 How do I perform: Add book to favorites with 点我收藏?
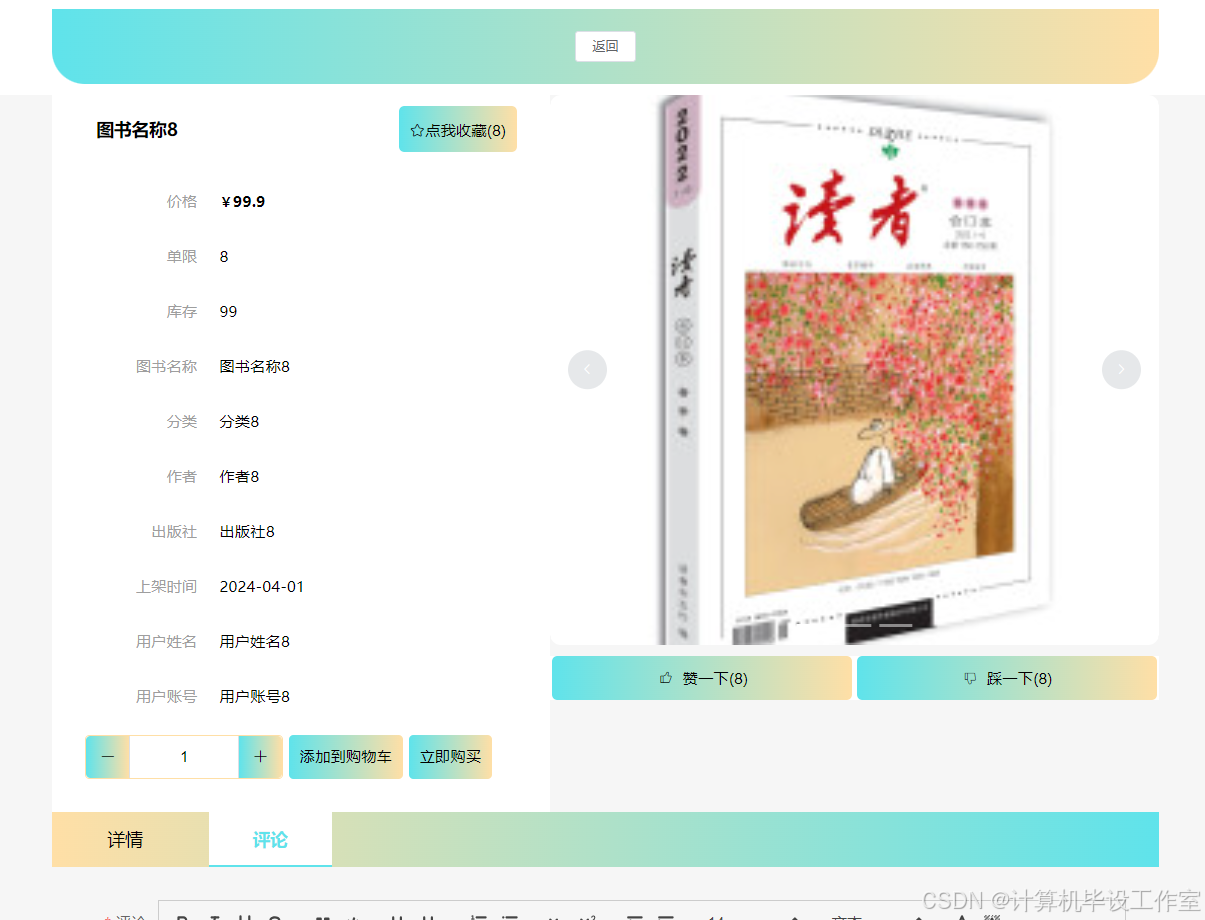click(458, 129)
